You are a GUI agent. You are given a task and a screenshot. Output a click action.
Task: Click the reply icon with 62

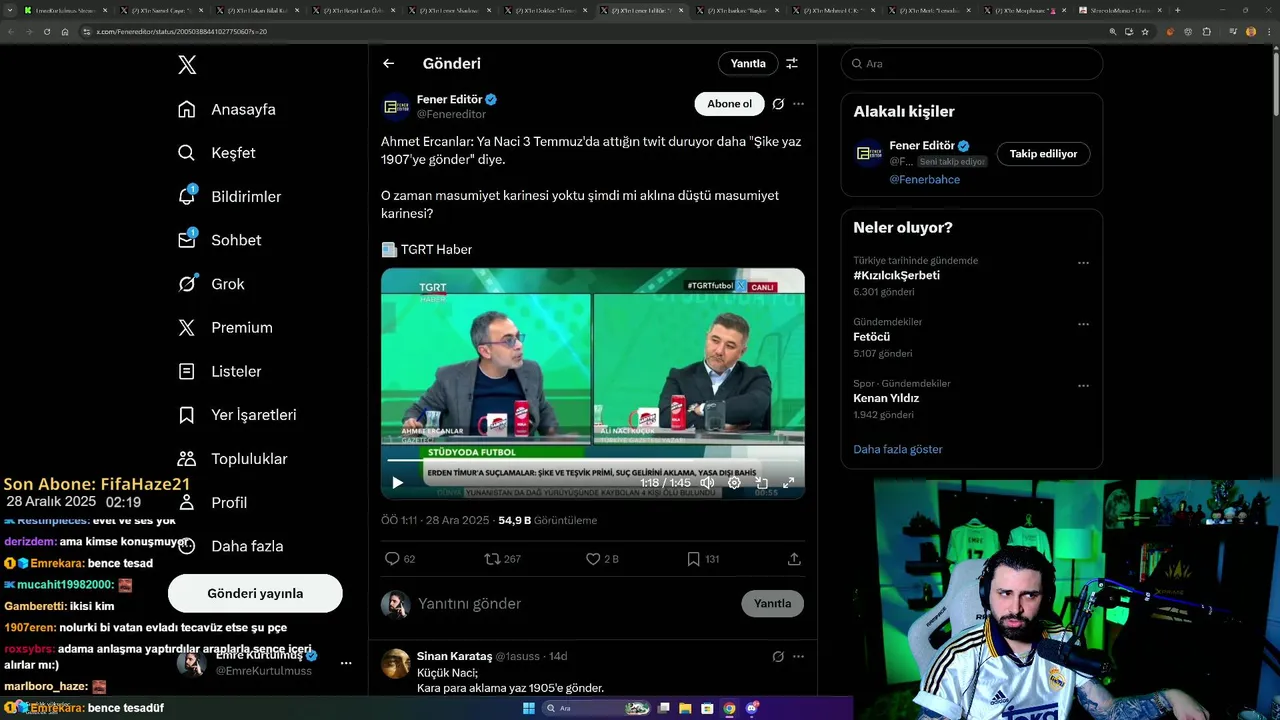[400, 559]
